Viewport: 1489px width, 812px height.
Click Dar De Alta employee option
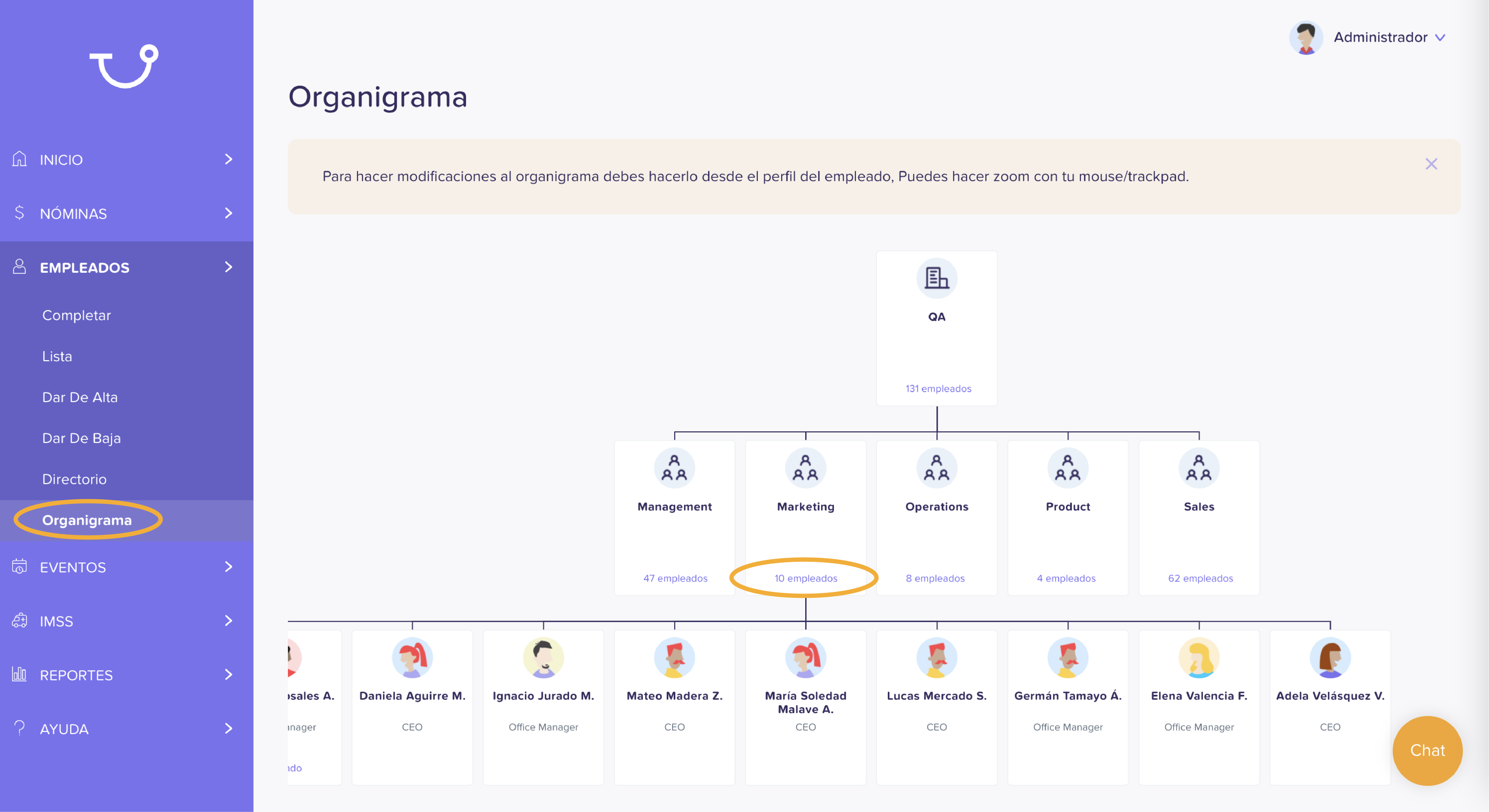80,397
